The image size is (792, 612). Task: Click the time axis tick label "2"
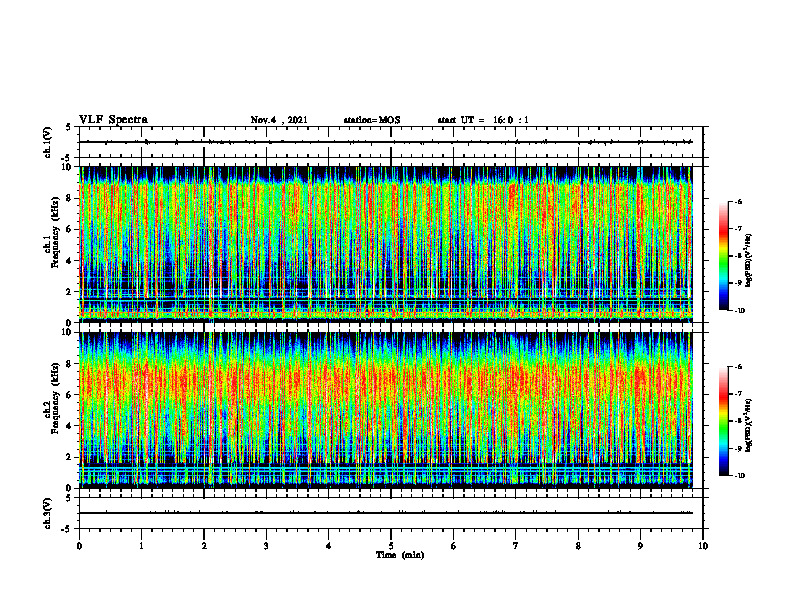[x=204, y=546]
